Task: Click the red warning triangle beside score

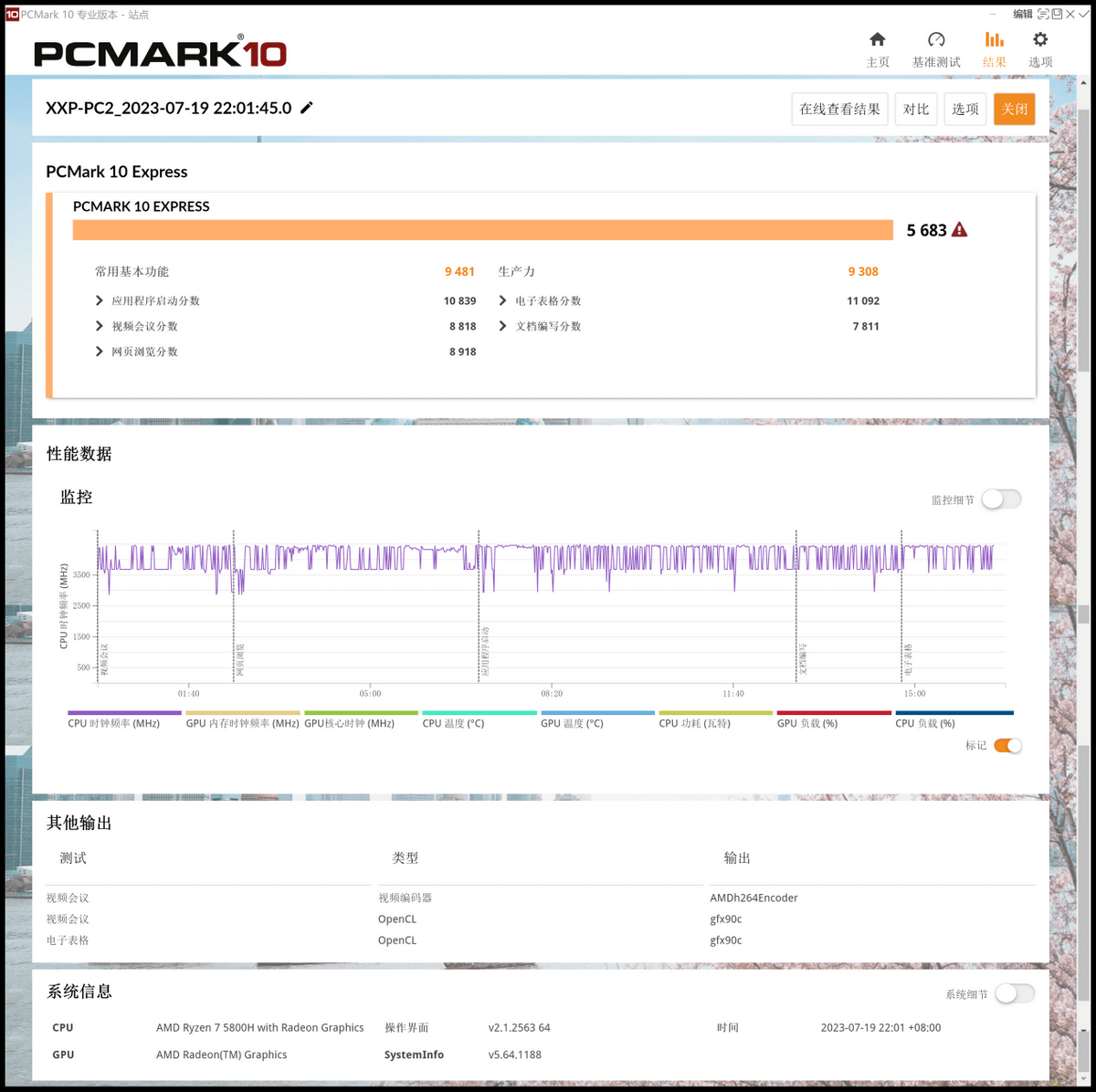Action: (x=959, y=230)
